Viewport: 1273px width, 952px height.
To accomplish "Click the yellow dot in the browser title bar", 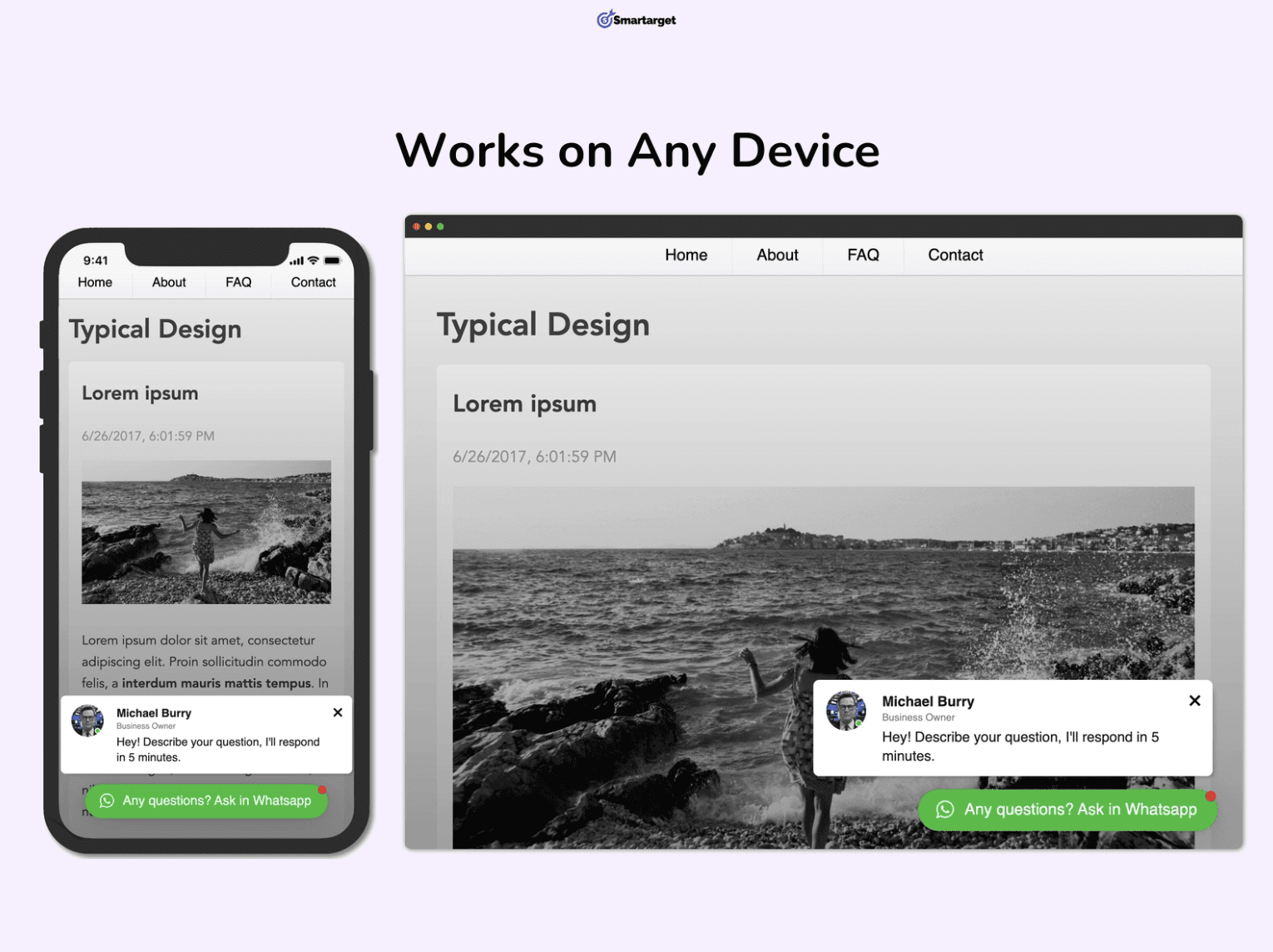I will coord(428,226).
